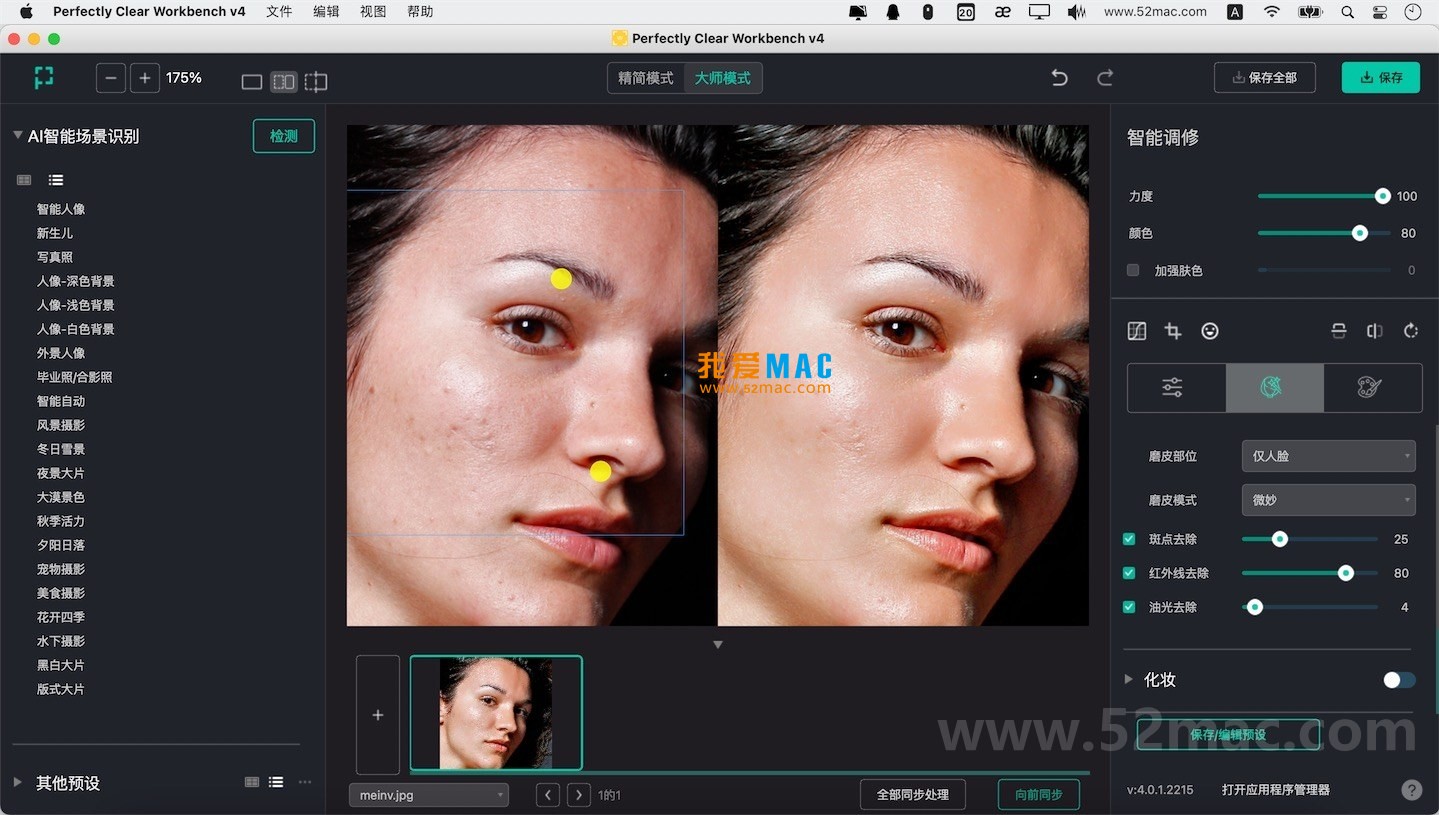Open macOS Control Center icon

(1380, 12)
